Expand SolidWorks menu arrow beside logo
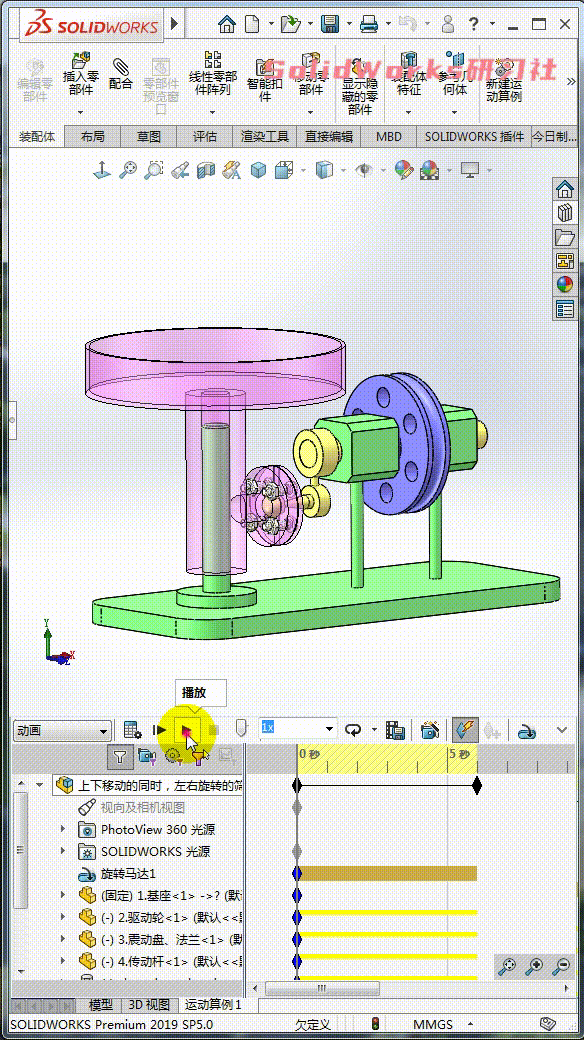Screen dimensions: 584x1040 [175, 25]
